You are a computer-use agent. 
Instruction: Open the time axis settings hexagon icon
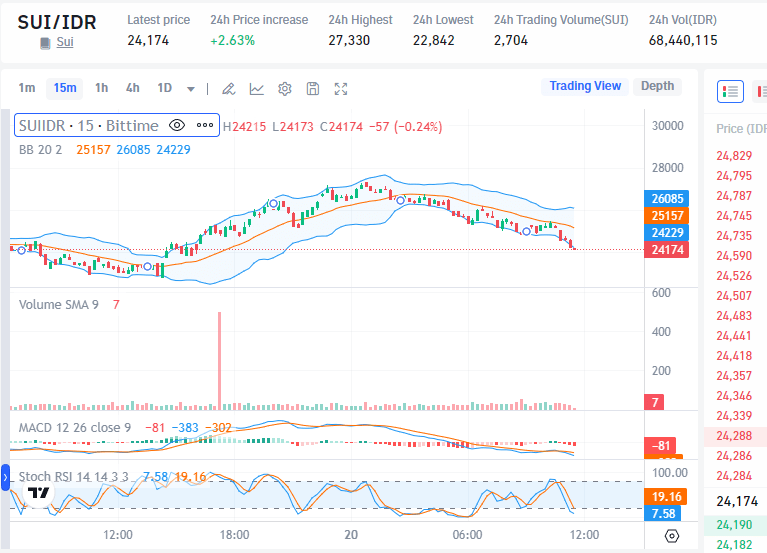pos(672,536)
